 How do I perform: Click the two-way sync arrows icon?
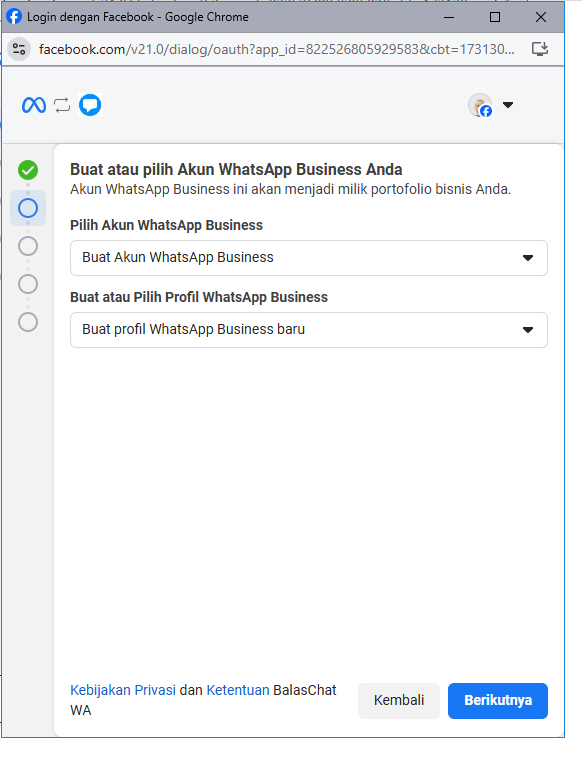62,105
